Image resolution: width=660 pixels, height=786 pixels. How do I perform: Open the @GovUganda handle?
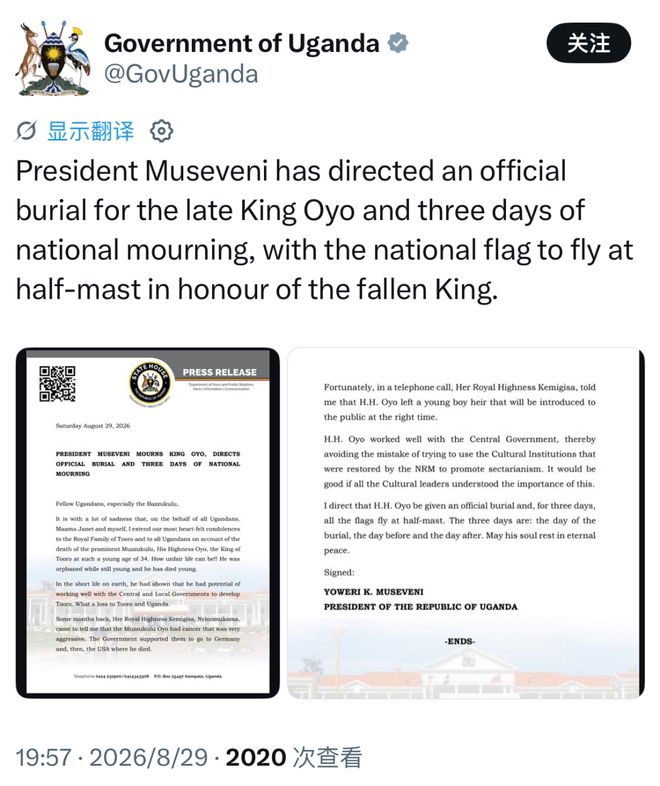(x=181, y=74)
